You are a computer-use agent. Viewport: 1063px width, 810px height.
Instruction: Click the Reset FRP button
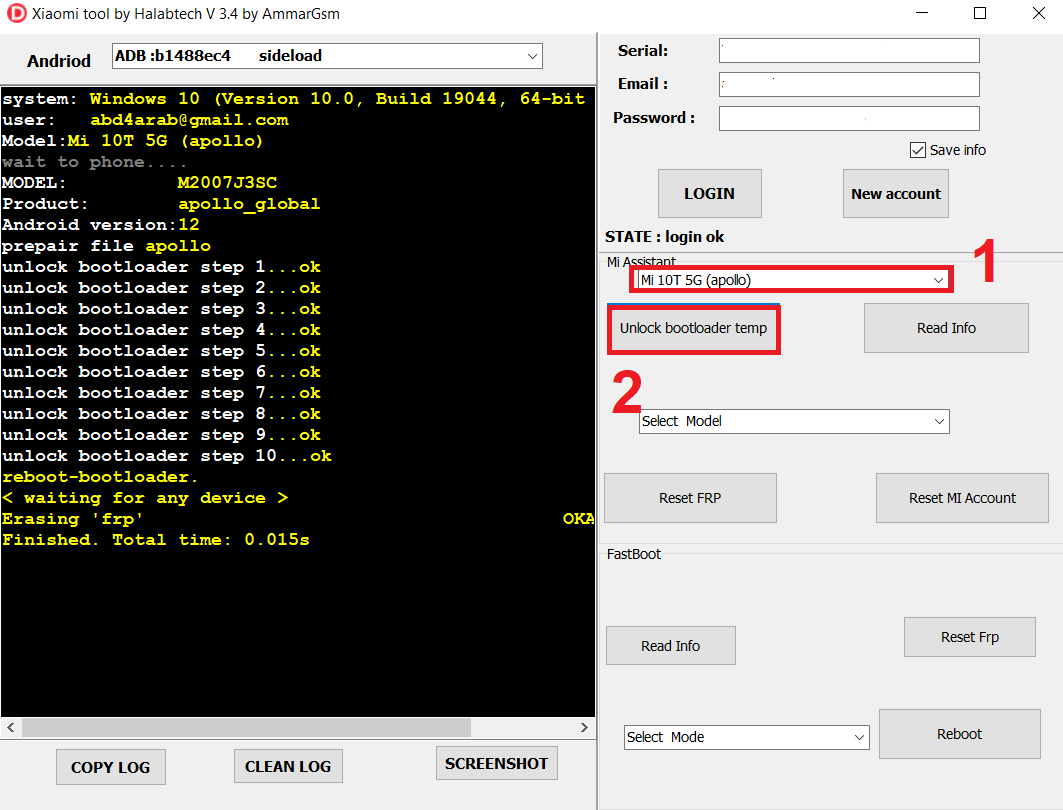[x=690, y=498]
